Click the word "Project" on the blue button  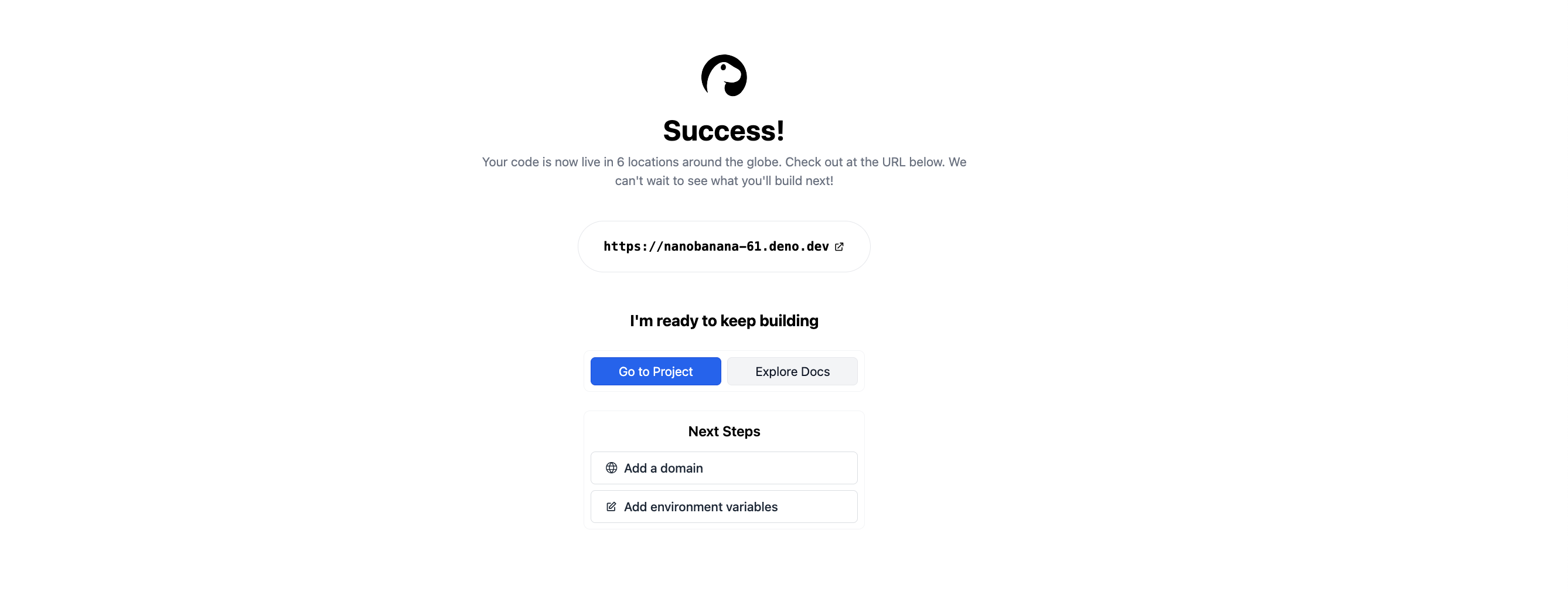coord(673,371)
